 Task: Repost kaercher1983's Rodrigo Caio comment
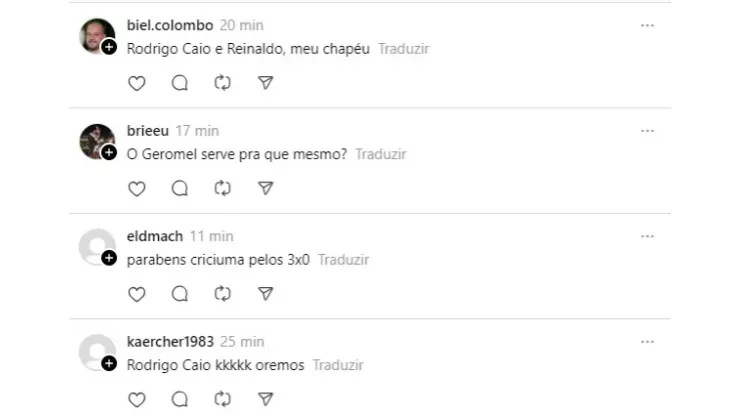pyautogui.click(x=223, y=400)
